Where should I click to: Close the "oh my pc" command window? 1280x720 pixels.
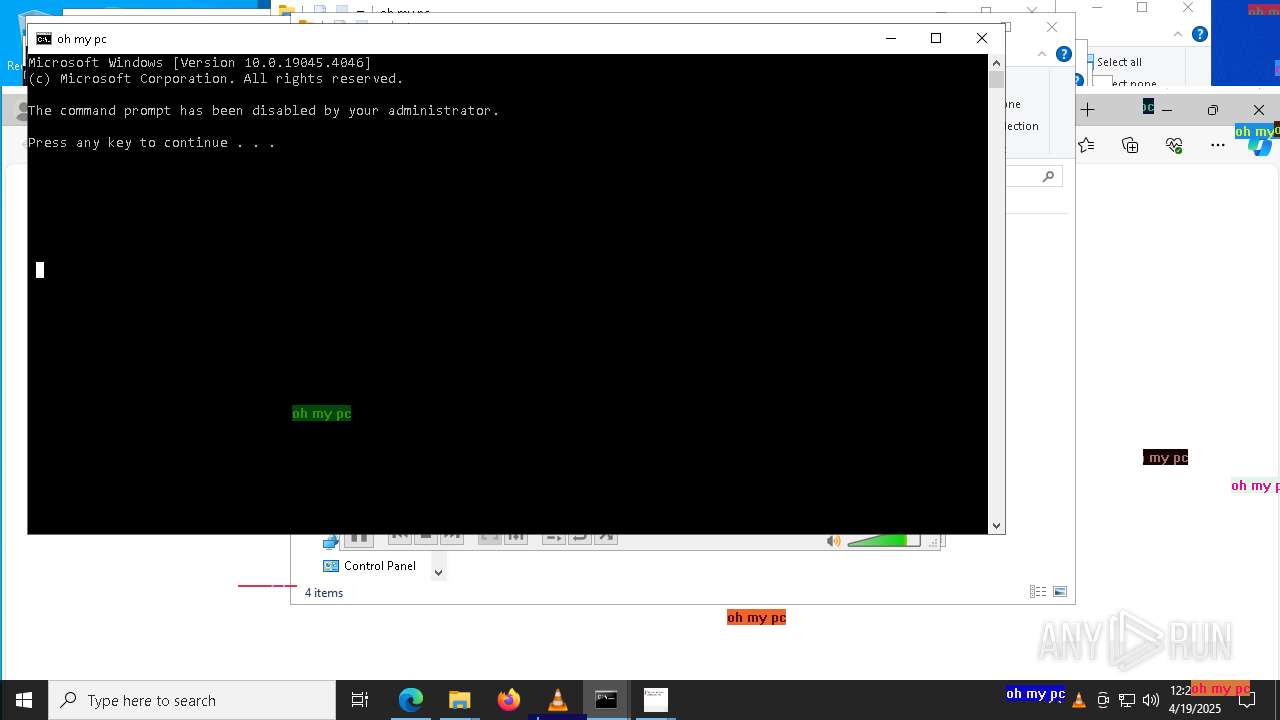[x=982, y=38]
